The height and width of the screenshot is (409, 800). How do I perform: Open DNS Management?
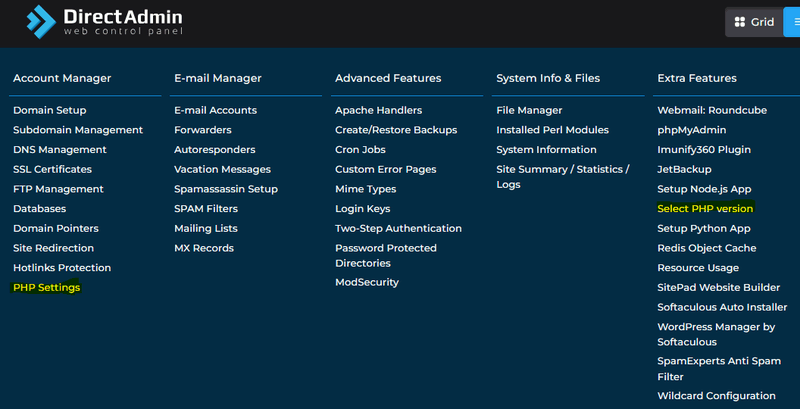59,150
